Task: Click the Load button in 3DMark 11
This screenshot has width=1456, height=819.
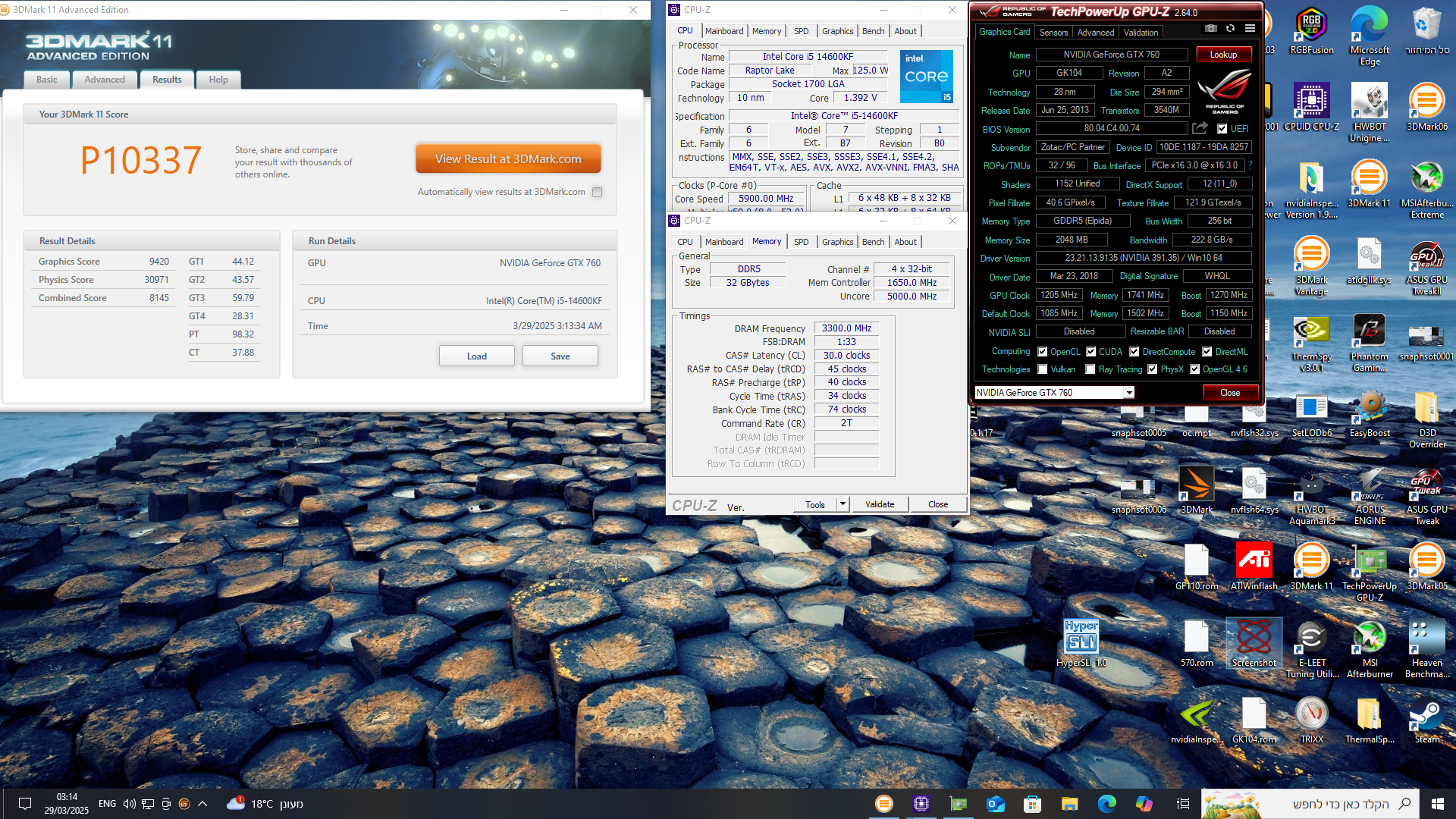Action: [477, 356]
